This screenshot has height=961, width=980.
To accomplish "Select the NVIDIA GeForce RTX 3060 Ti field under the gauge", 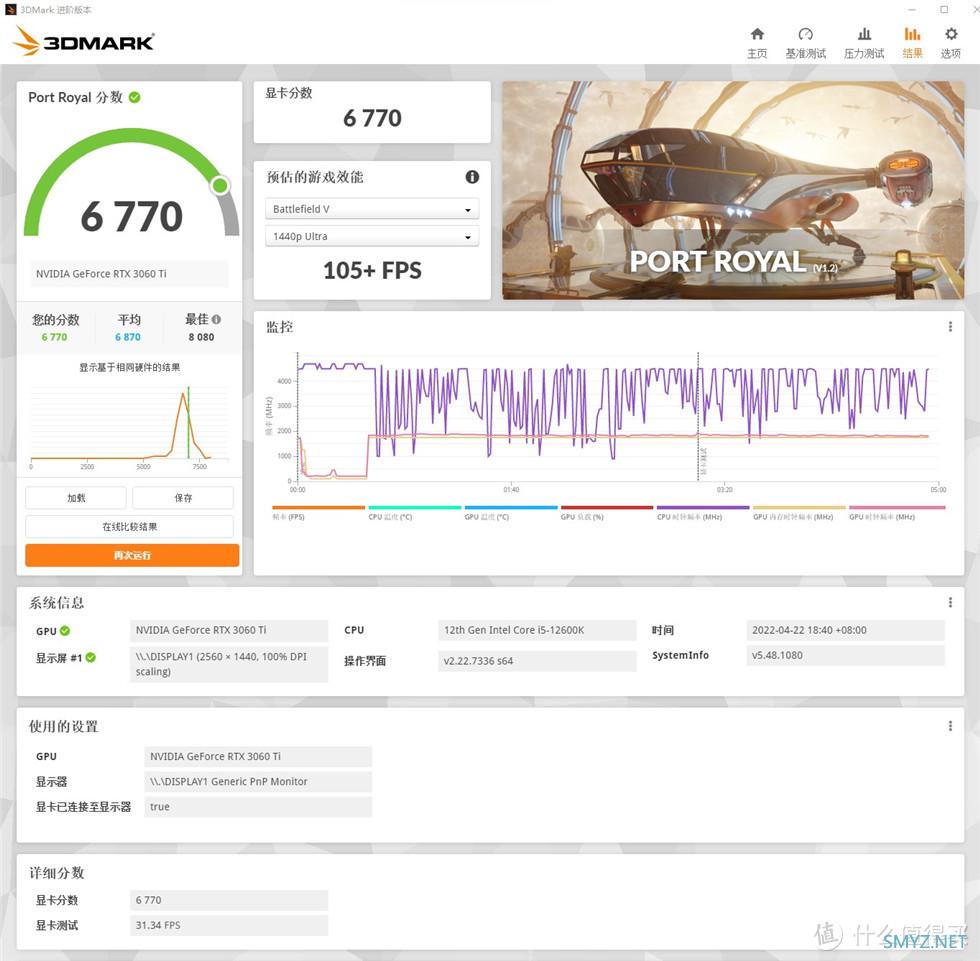I will (129, 274).
